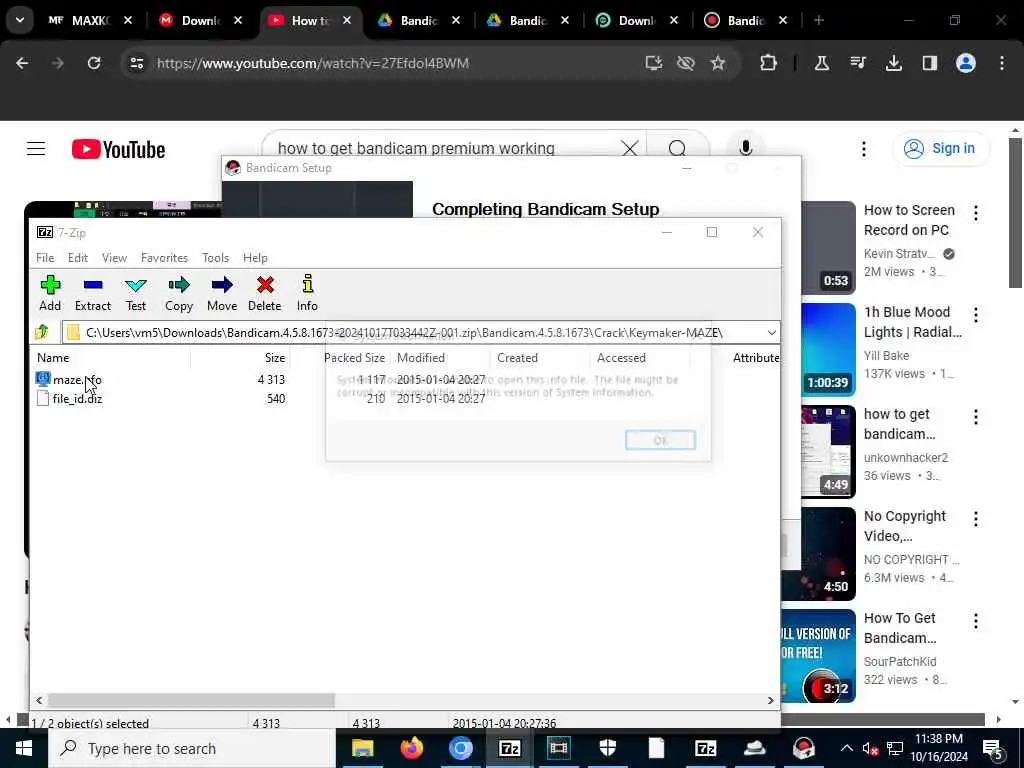Click OK in the System Information dialog

[660, 440]
